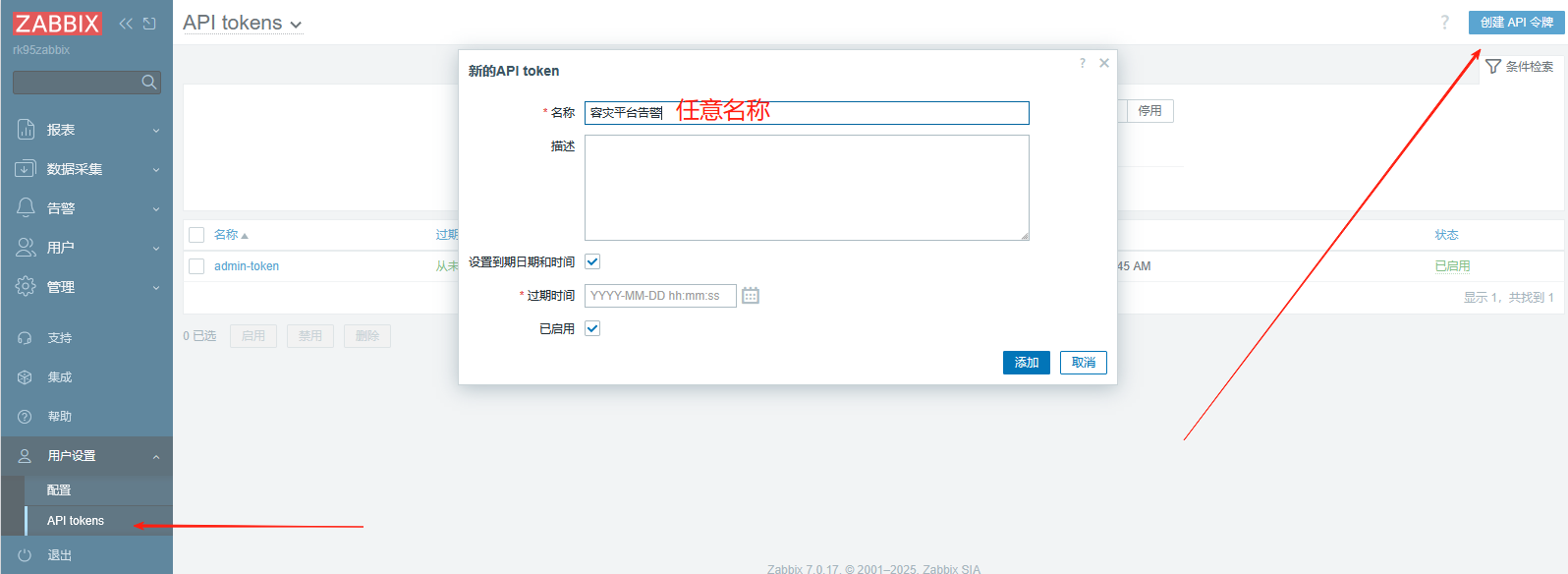Select the admin-token row checkbox

(x=196, y=266)
